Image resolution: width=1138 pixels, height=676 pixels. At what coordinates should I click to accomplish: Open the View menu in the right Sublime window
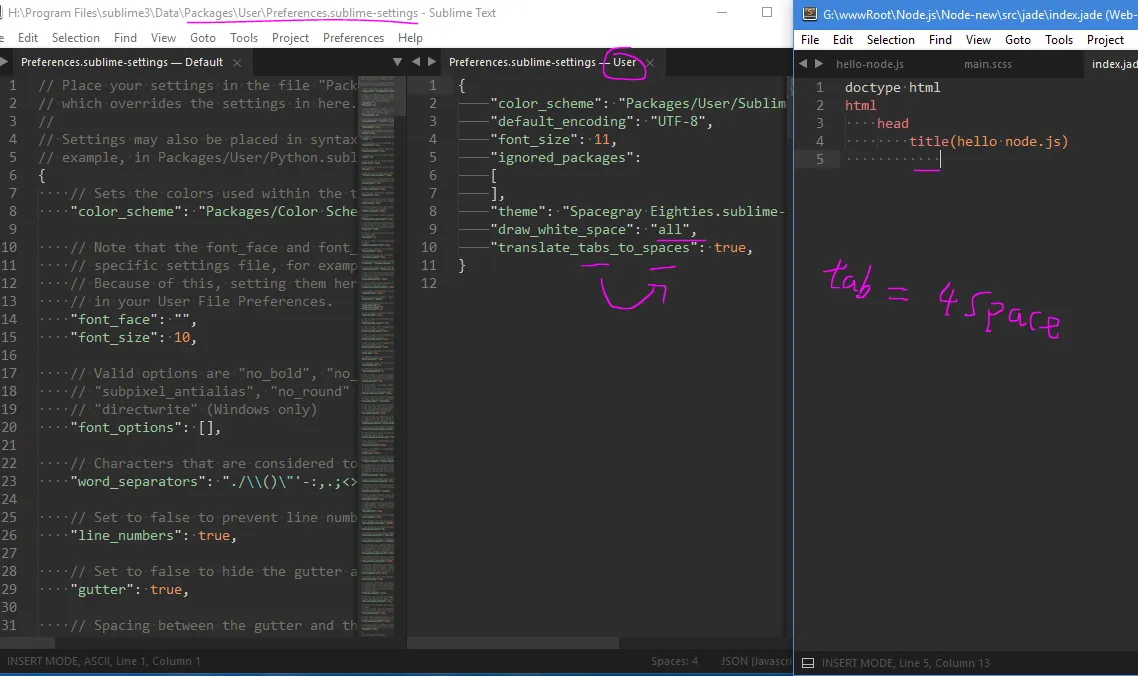[978, 40]
